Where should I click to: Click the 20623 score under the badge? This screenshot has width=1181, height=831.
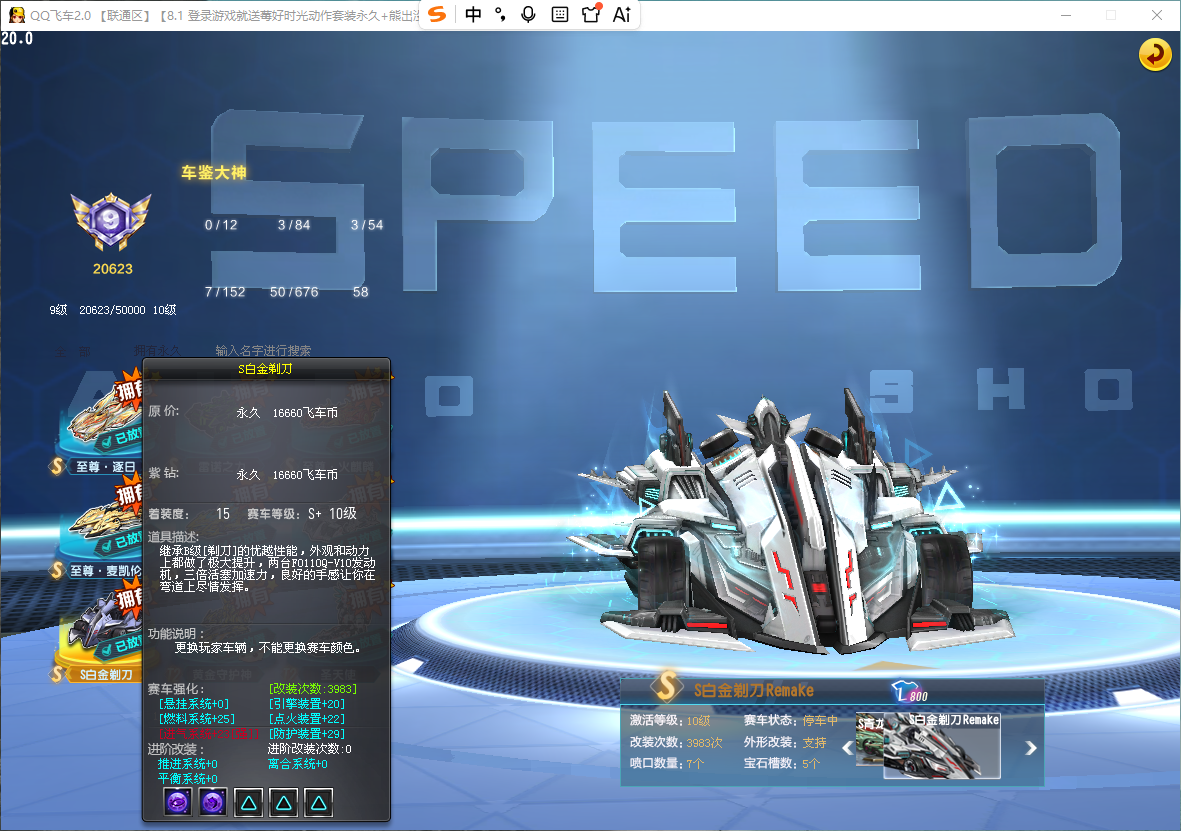pyautogui.click(x=113, y=269)
